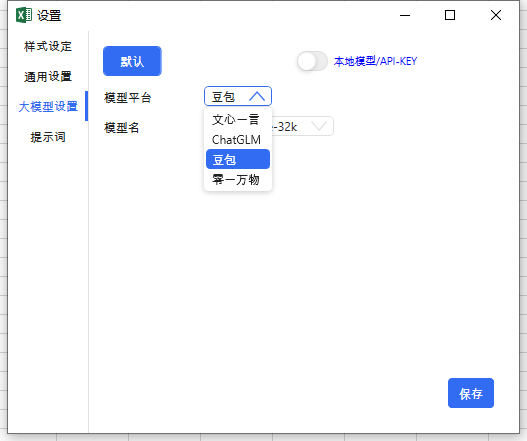This screenshot has height=441, width=527.
Task: Choose ChatGLM from the platform list
Action: click(238, 139)
